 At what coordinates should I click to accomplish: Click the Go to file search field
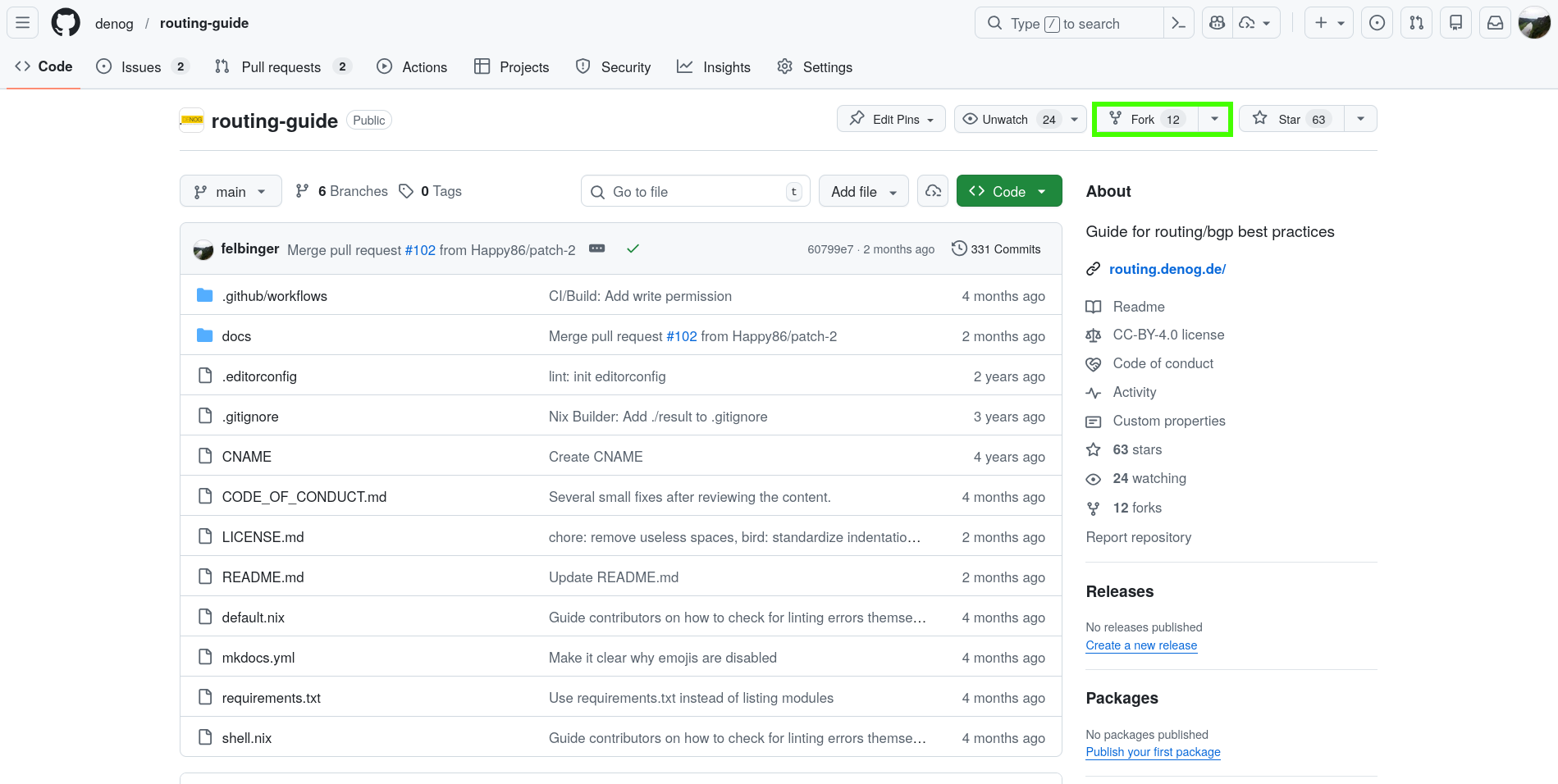695,192
